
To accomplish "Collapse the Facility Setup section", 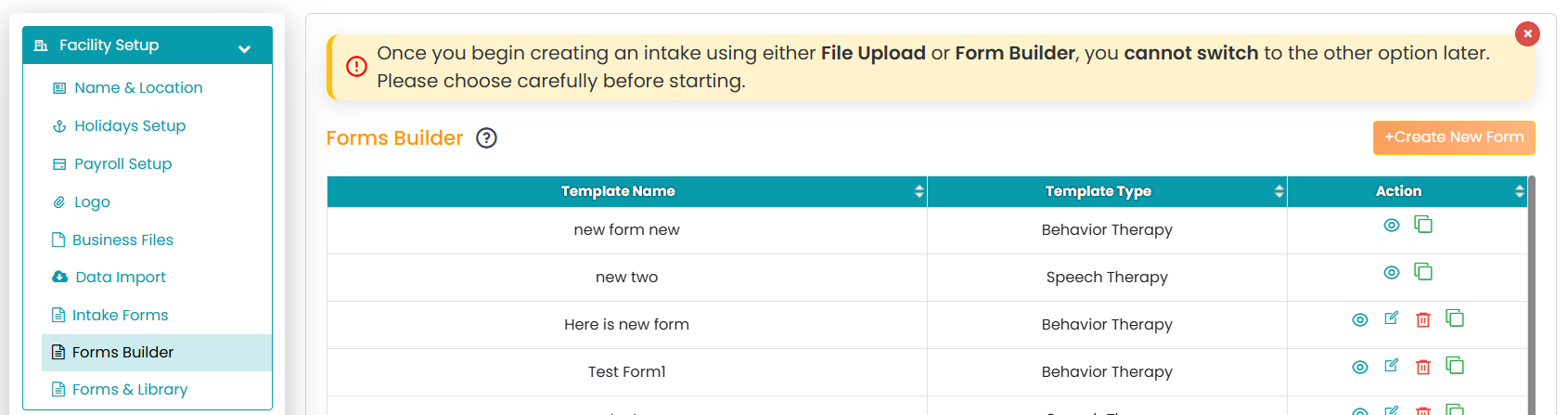I will pos(244,48).
